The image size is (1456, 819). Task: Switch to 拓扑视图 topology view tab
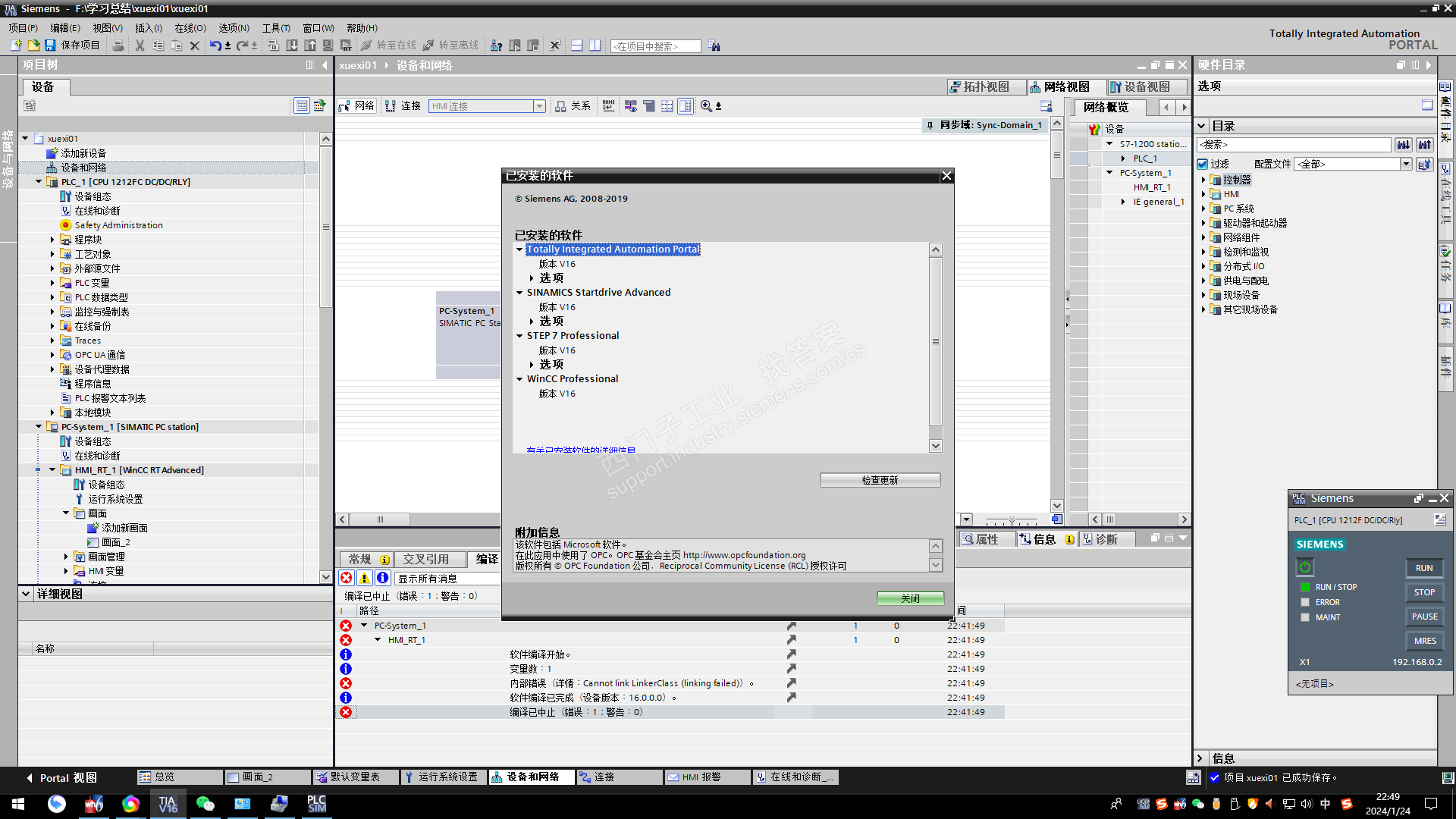(986, 87)
